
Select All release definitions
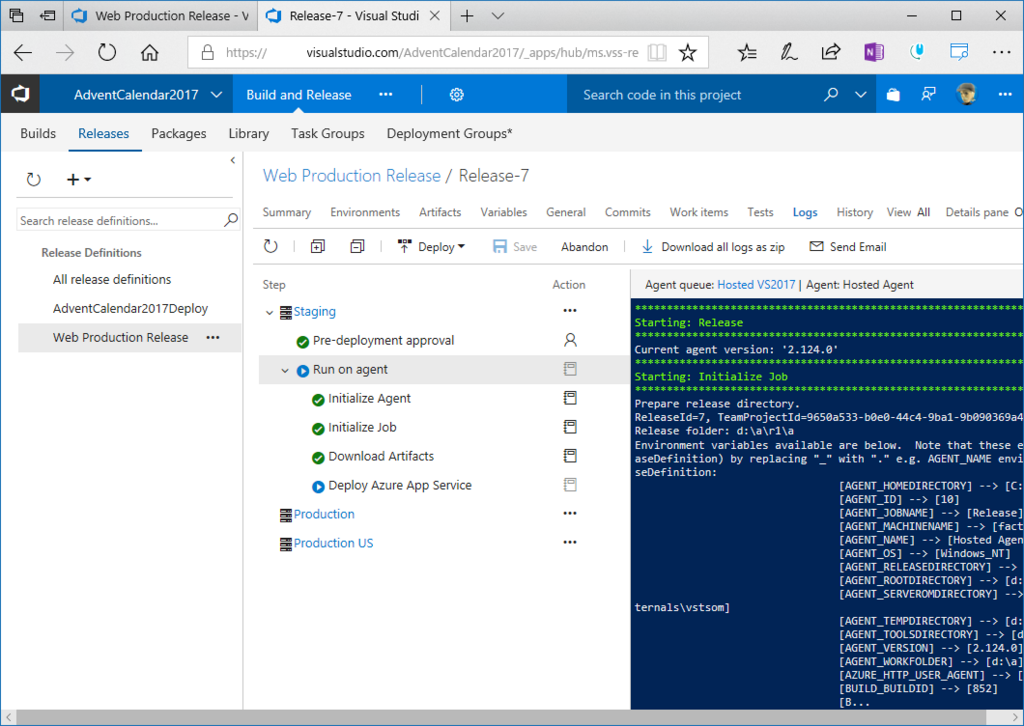click(112, 279)
